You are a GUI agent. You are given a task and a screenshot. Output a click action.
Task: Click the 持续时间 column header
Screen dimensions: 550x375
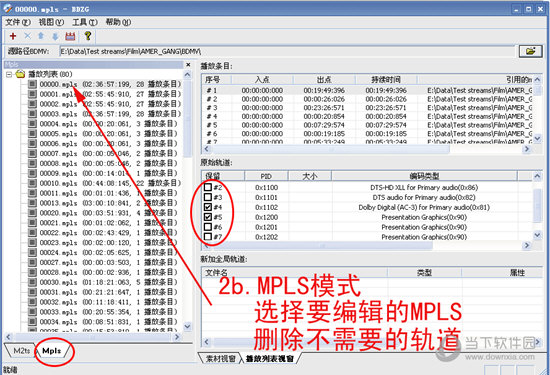tap(386, 80)
